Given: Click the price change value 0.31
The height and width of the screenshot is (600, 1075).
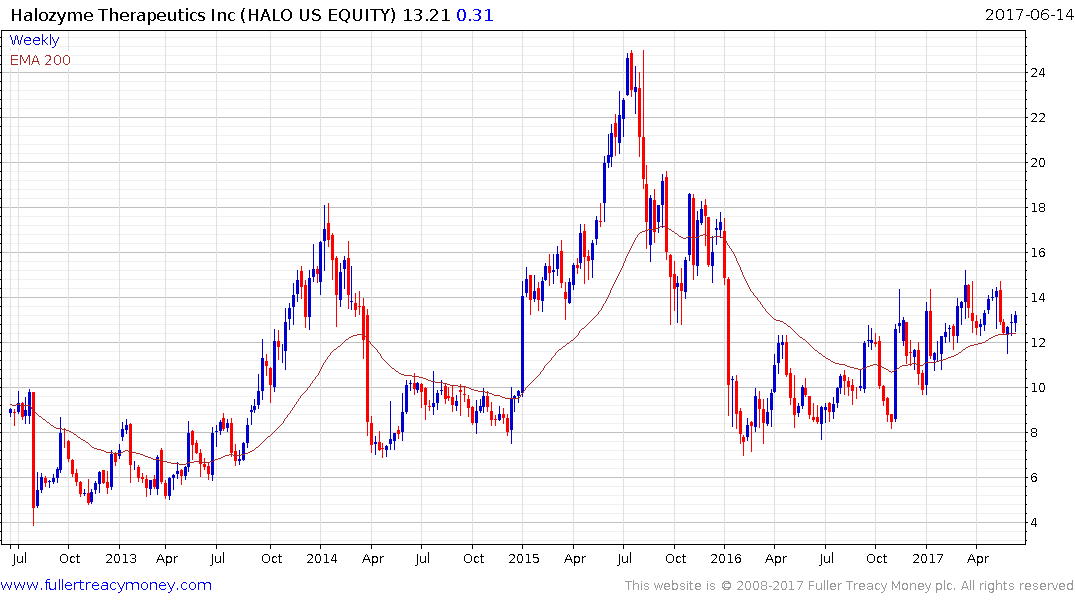Looking at the screenshot, I should pyautogui.click(x=475, y=15).
